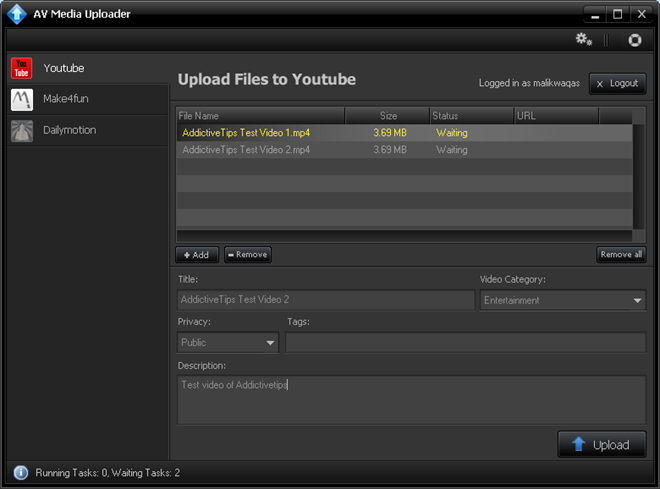Add a new file to the list
The width and height of the screenshot is (660, 489).
pos(197,255)
